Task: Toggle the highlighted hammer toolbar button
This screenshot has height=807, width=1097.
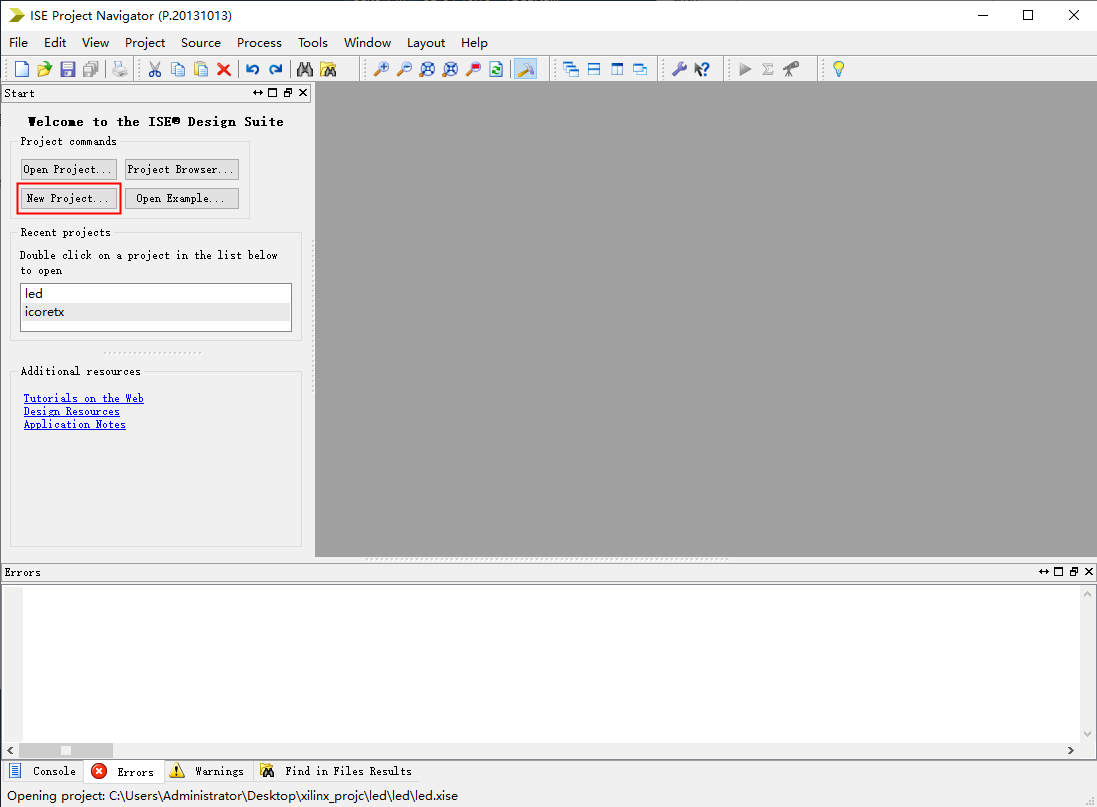Action: coord(525,69)
